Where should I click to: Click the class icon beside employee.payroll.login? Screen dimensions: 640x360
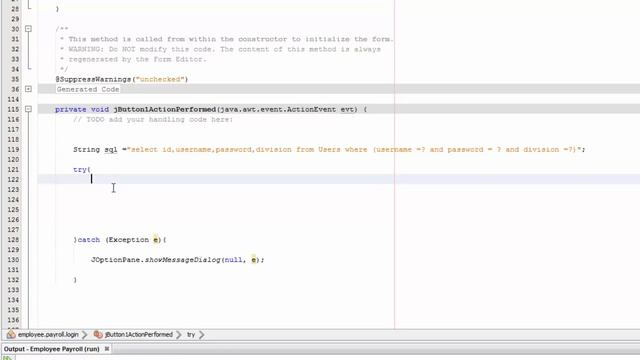point(11,335)
